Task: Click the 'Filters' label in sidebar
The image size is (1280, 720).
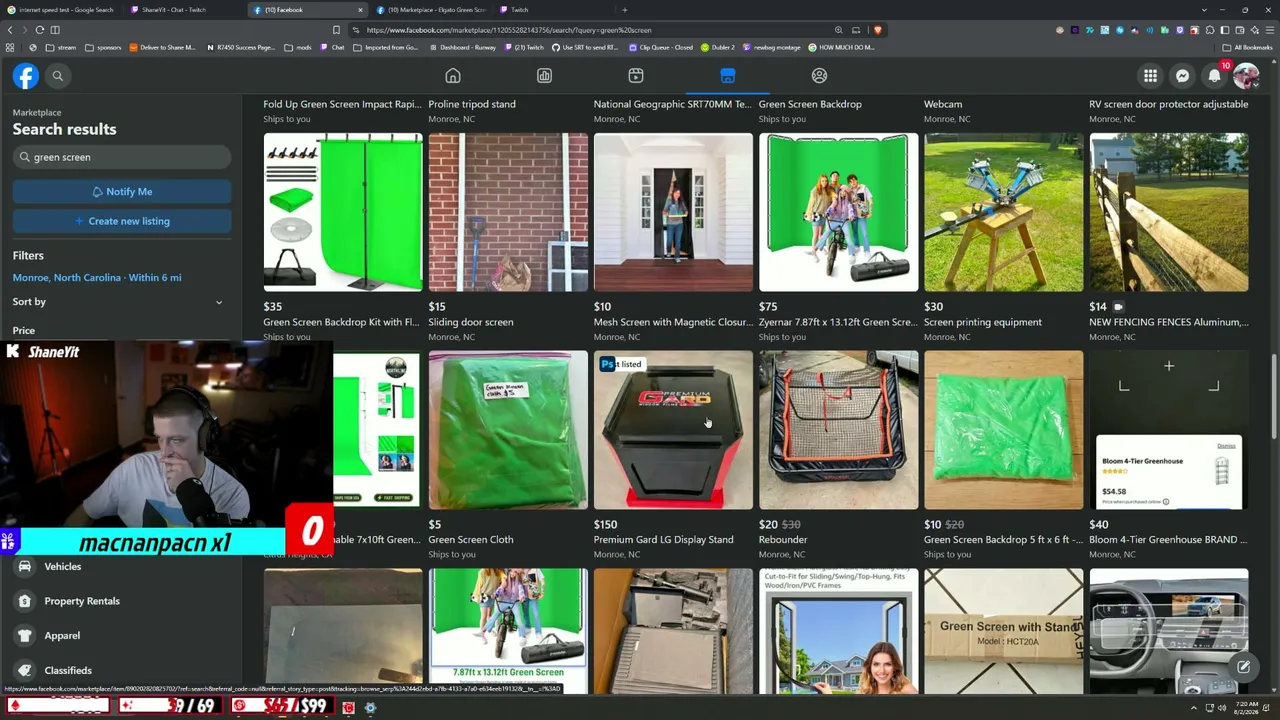Action: tap(28, 256)
